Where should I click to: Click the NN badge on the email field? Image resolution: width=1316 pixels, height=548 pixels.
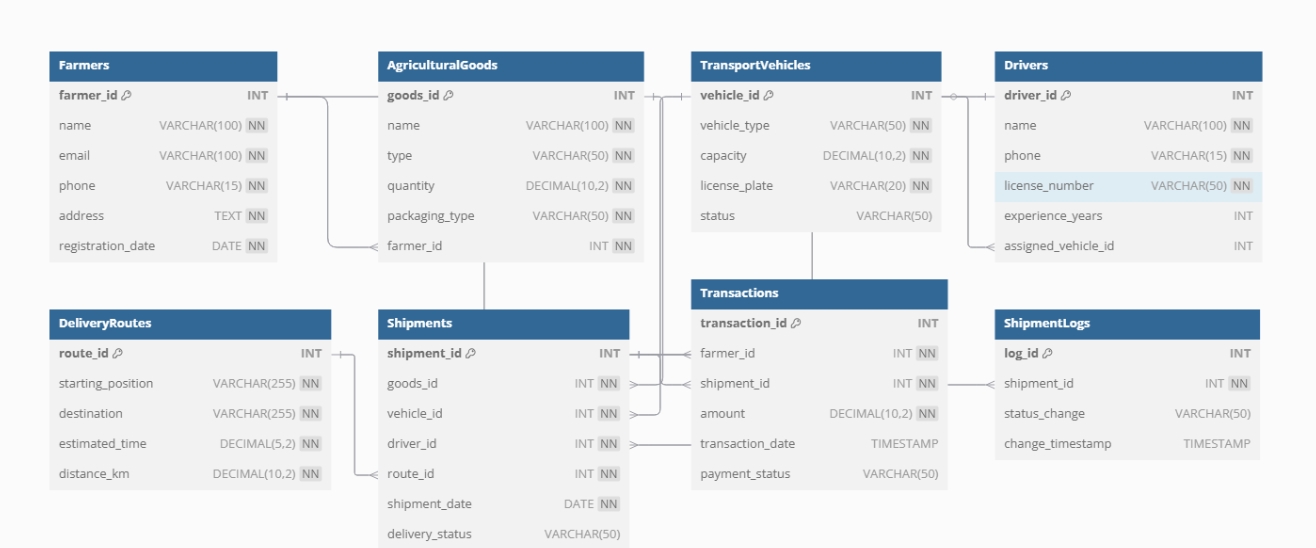[x=257, y=156]
